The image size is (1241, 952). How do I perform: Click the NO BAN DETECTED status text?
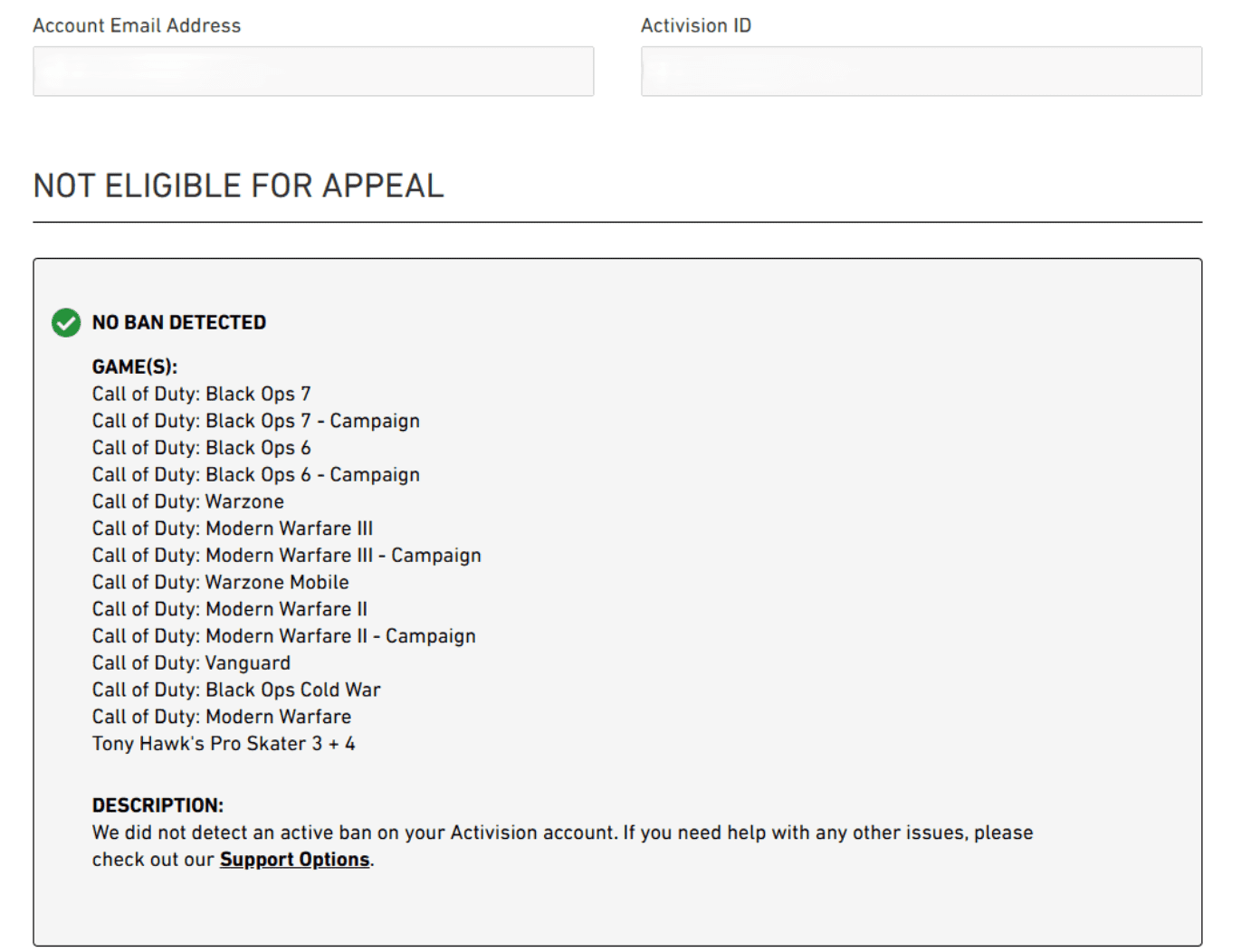click(179, 322)
